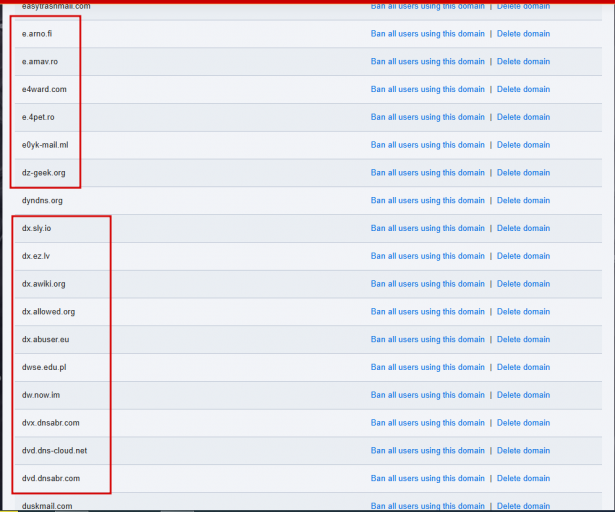Delete domain dx.sly.io
Image resolution: width=615 pixels, height=512 pixels.
coord(523,229)
